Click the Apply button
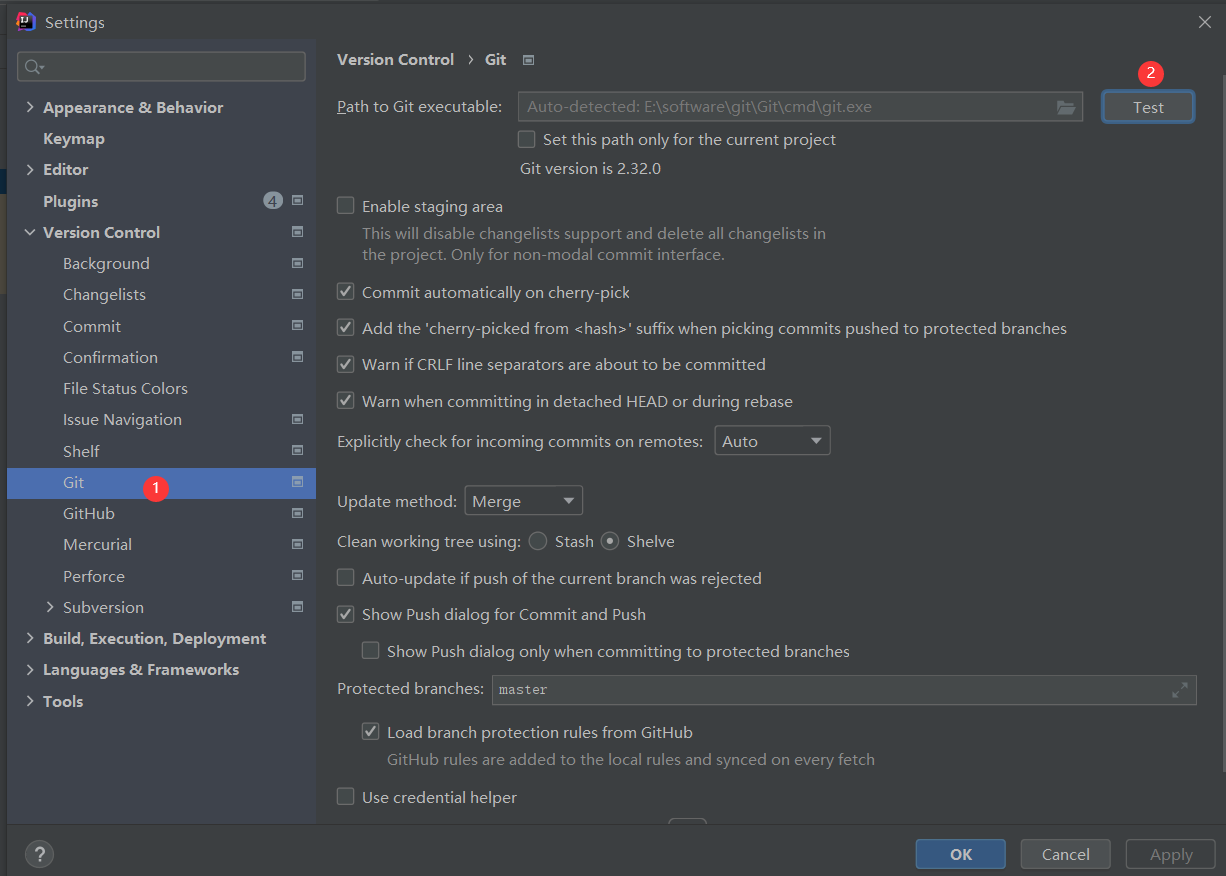 [x=1171, y=854]
